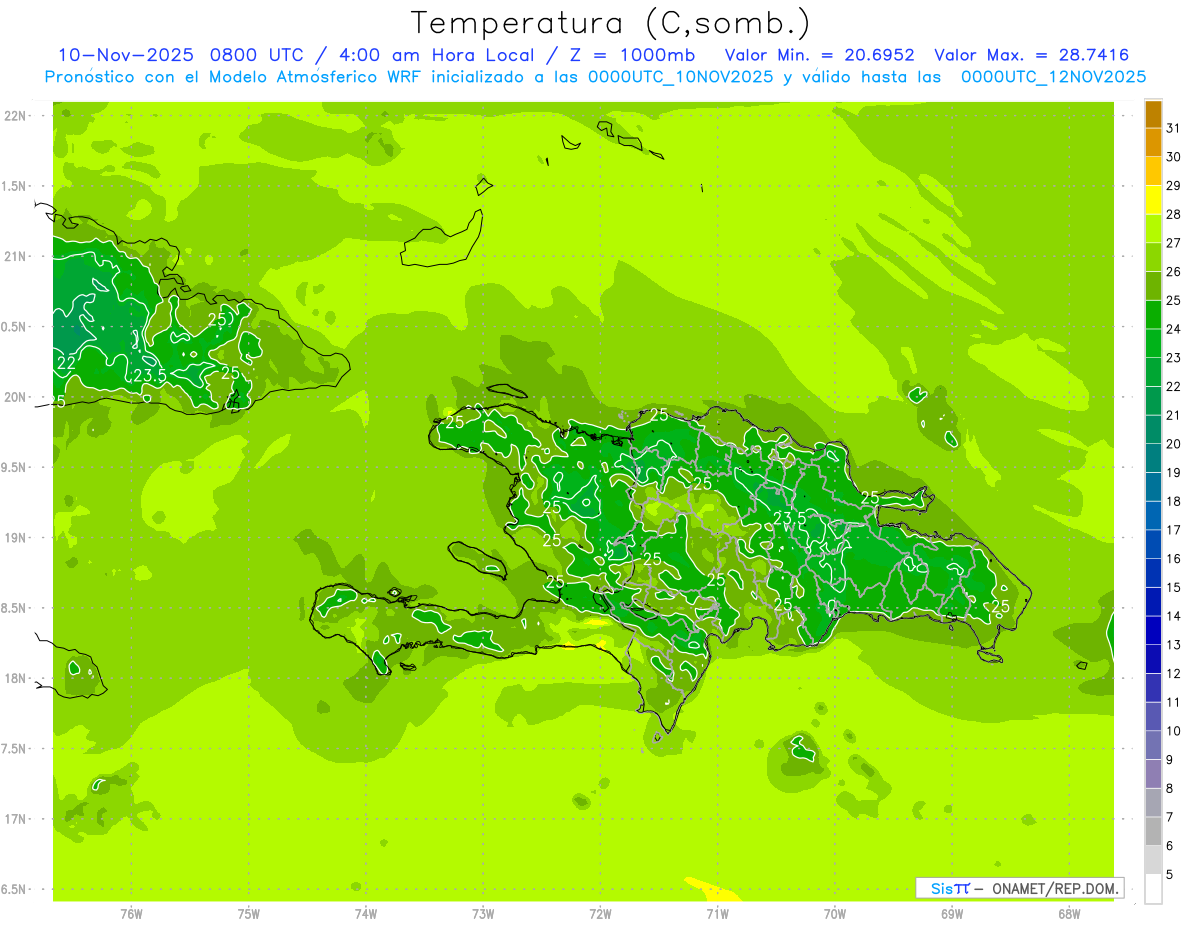Click the '68W' longitude label
Viewport: 1200px width, 927px height.
coord(1069,914)
